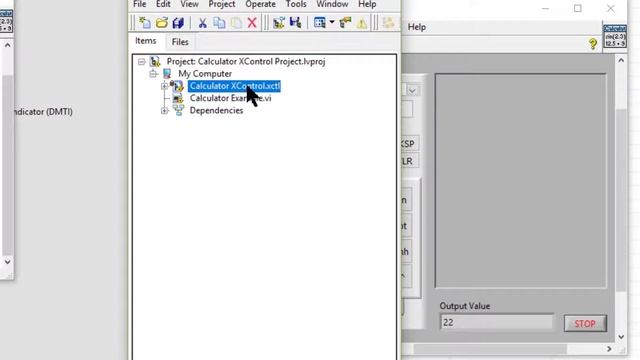Click the Compare toolbar icon
This screenshot has width=640, height=360.
[x=279, y=23]
